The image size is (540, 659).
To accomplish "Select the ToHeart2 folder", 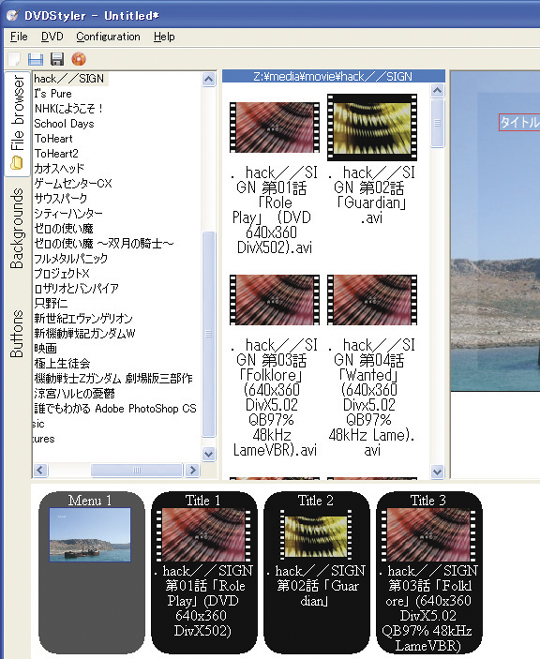I will click(56, 153).
